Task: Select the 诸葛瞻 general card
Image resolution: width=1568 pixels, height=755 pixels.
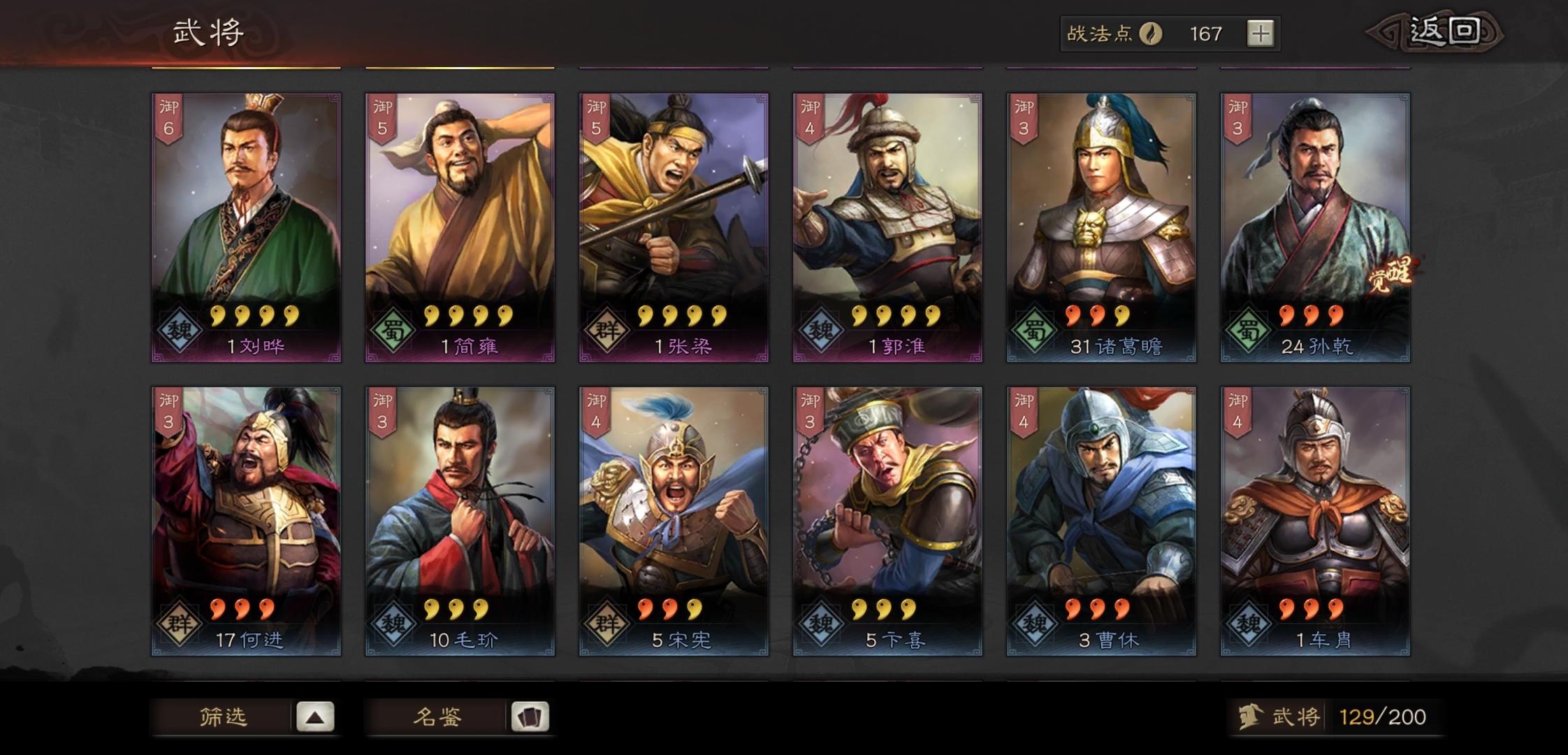Action: coord(1101,228)
